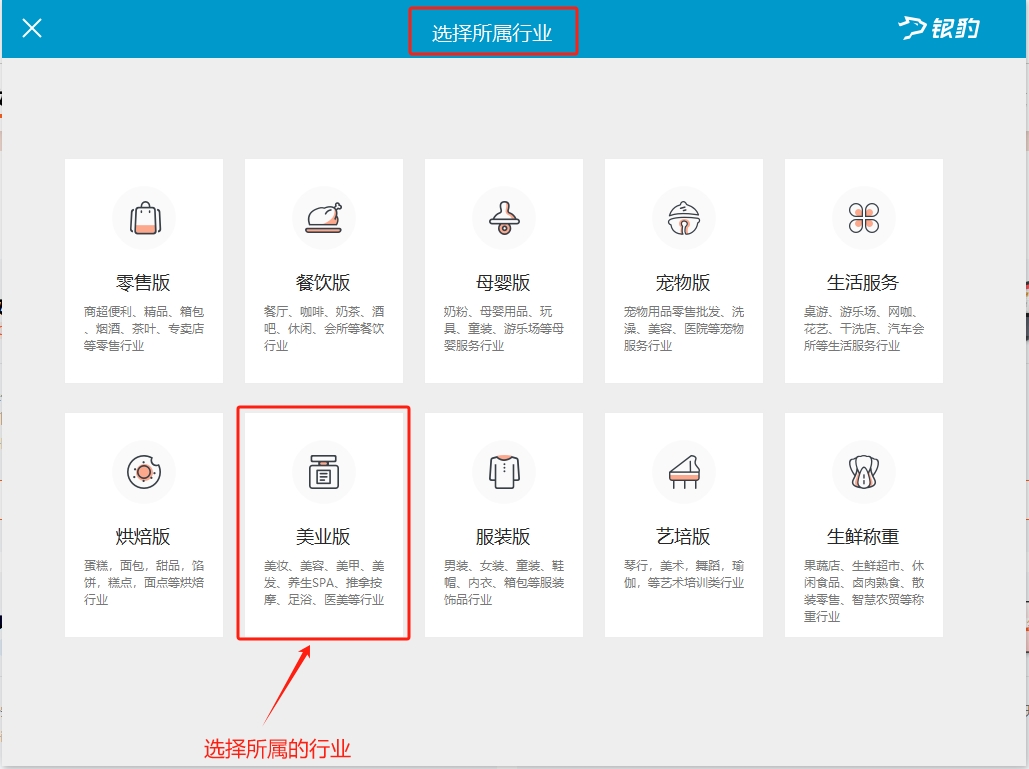Image resolution: width=1029 pixels, height=769 pixels.
Task: Select the vegetable icon for 生鲜称重
Action: [864, 471]
